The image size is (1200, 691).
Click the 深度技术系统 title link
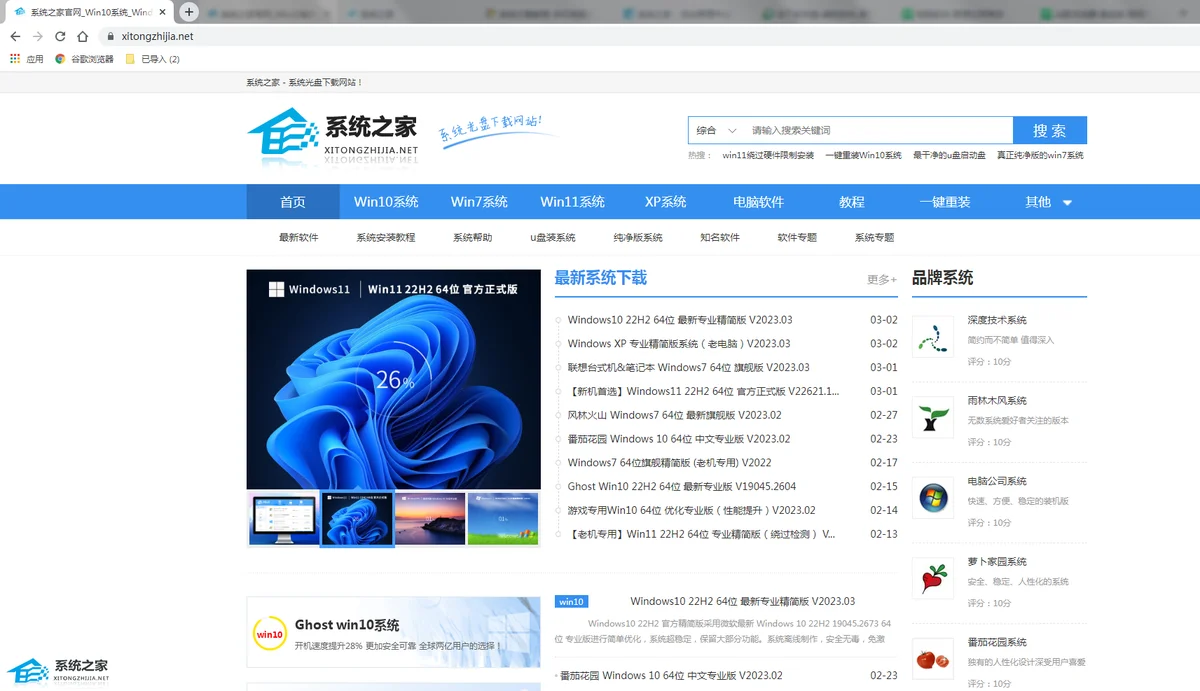[997, 320]
